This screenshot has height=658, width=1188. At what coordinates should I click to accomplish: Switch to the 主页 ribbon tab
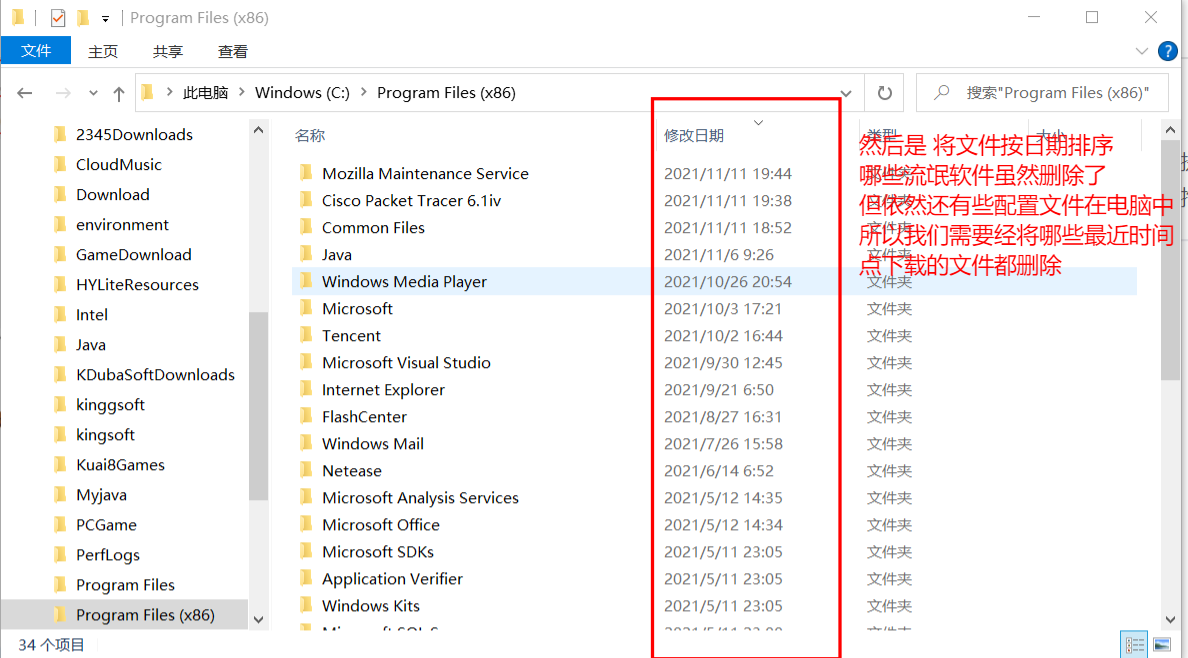103,52
